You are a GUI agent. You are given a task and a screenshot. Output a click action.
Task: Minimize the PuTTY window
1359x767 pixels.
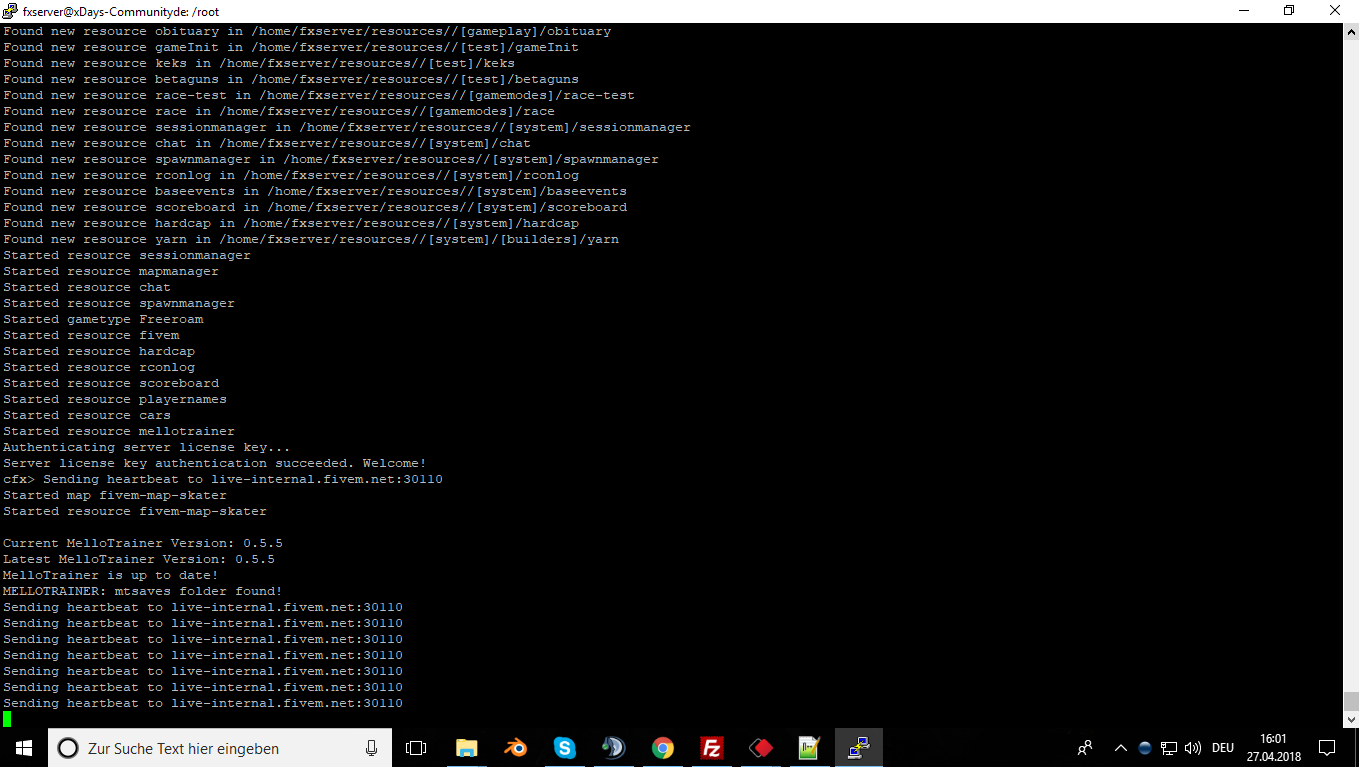[1243, 11]
